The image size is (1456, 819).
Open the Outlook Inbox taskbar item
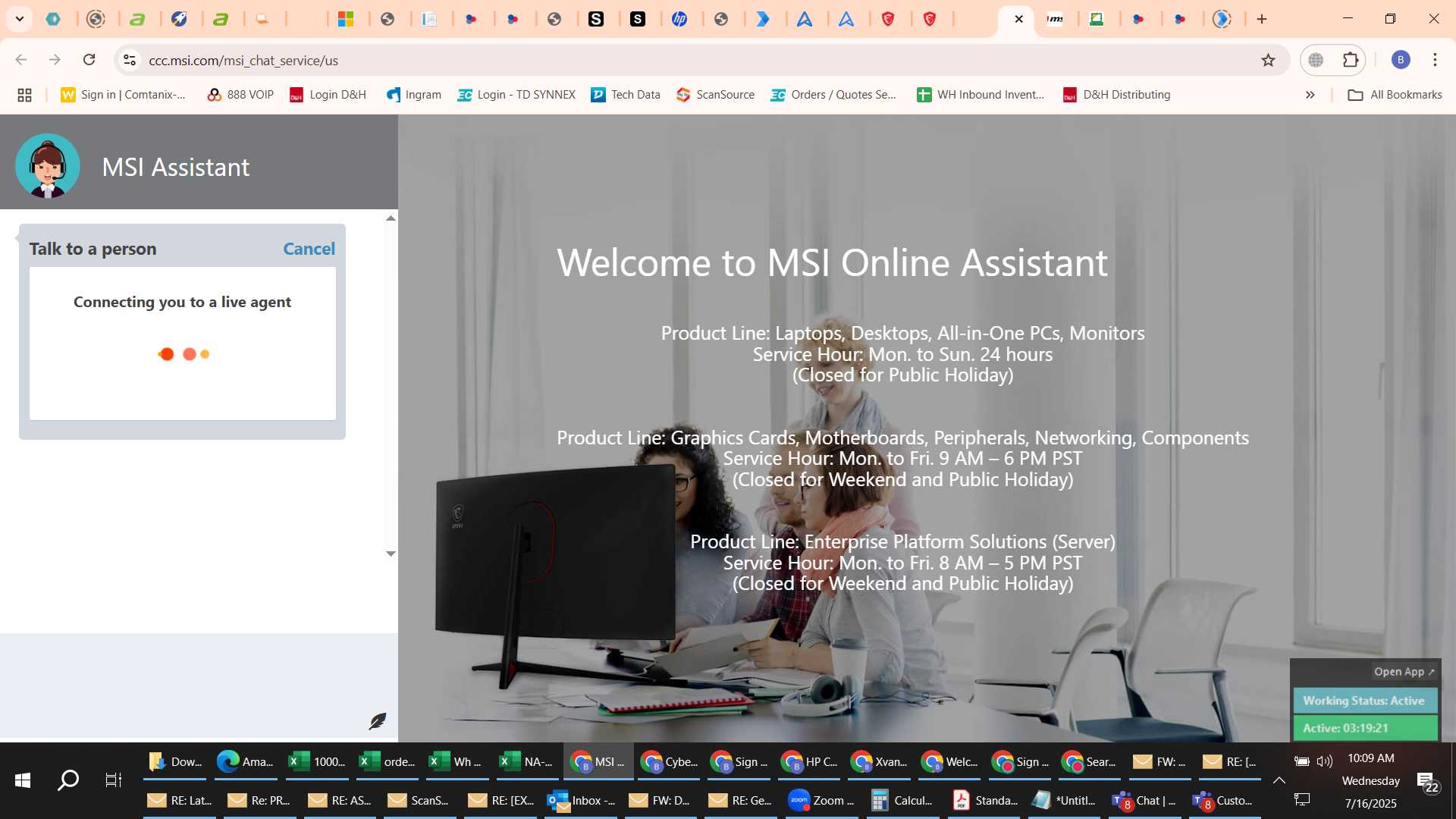pyautogui.click(x=582, y=801)
